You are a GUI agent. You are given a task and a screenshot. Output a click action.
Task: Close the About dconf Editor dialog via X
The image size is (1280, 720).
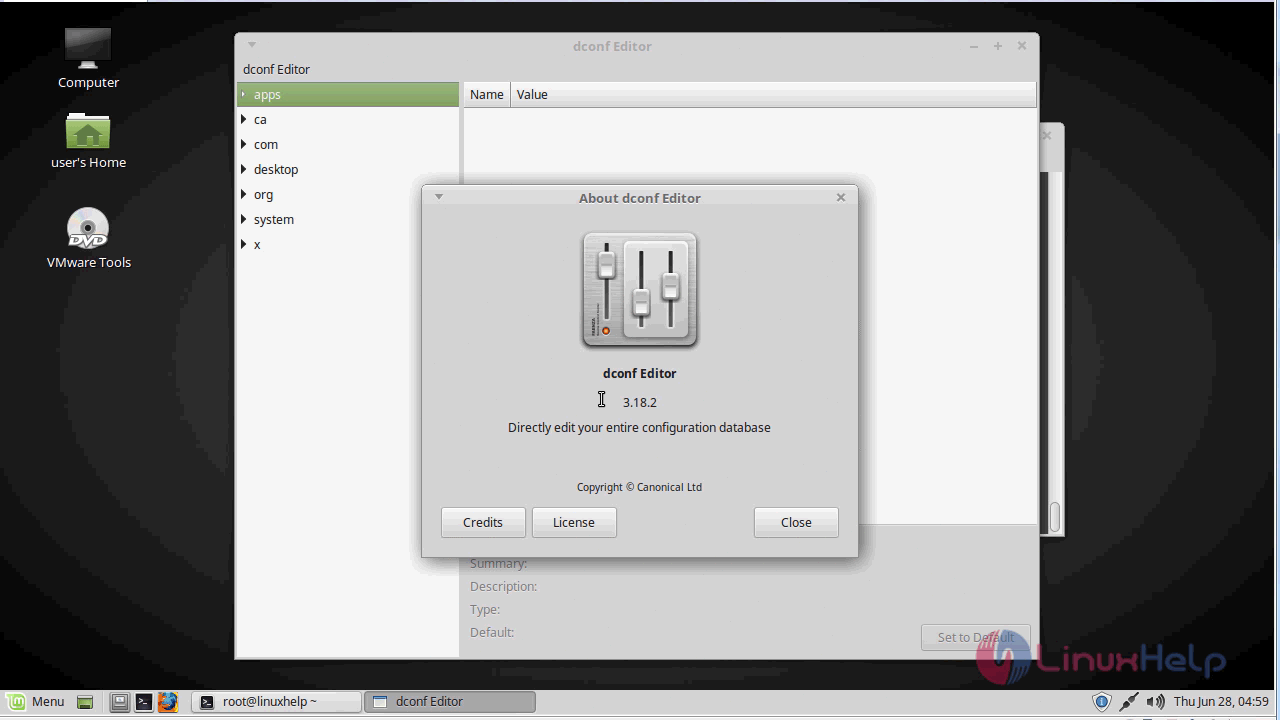[x=841, y=197]
